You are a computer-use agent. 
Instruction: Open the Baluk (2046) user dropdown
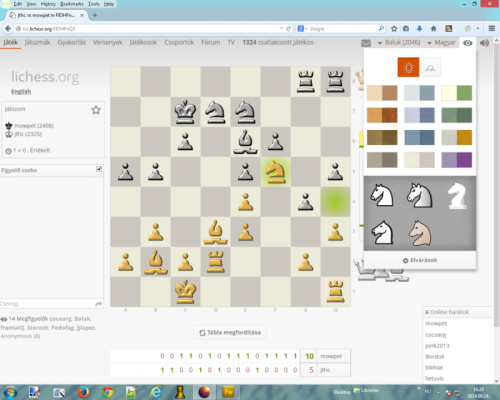coord(399,43)
